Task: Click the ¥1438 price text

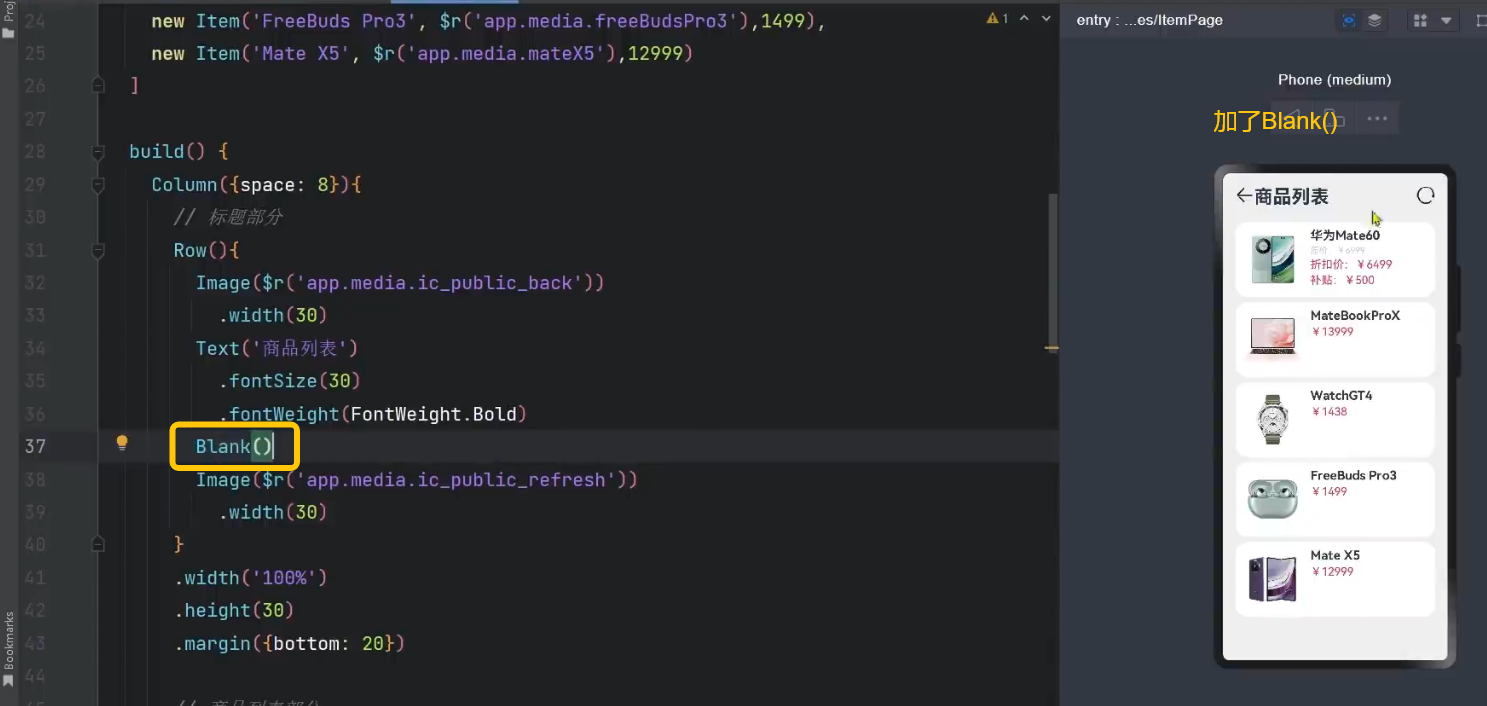Action: click(1329, 412)
